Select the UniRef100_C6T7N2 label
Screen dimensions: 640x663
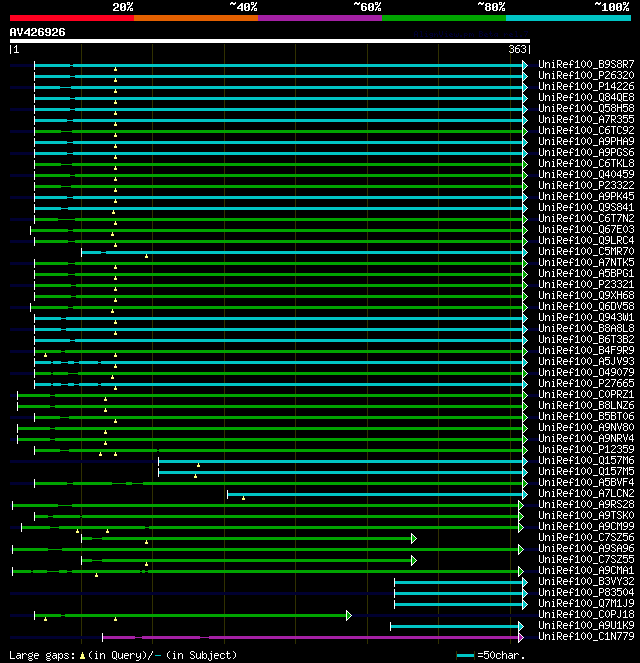(x=586, y=218)
